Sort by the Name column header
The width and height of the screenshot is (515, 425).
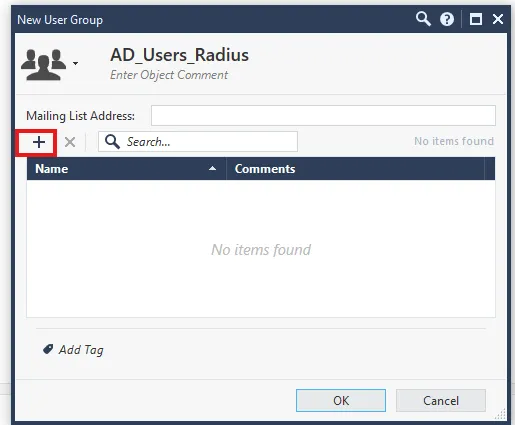click(x=126, y=169)
